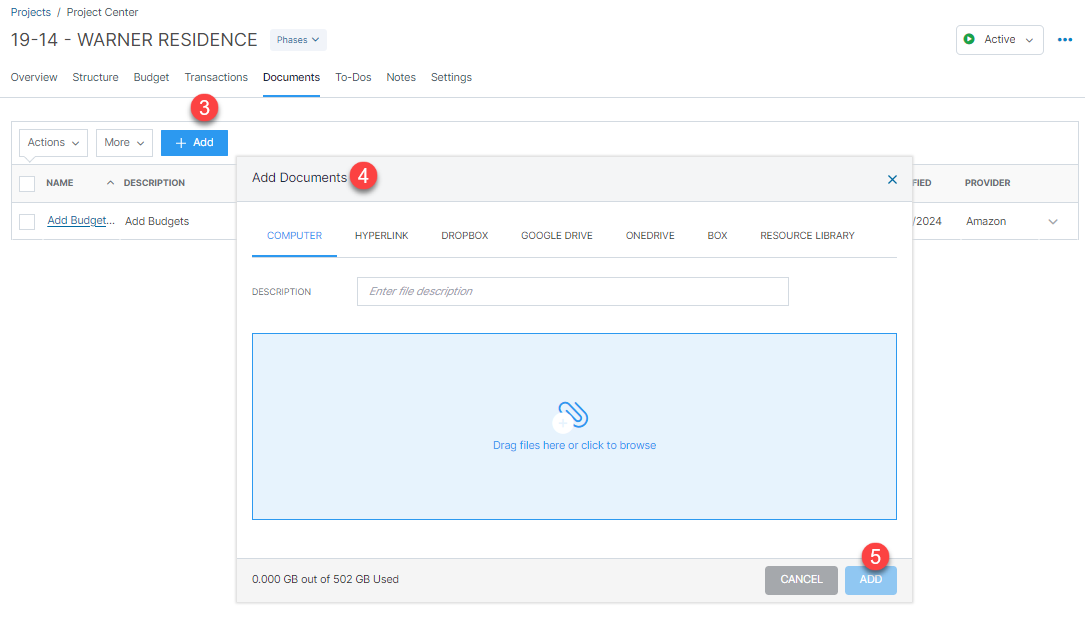Click the + Add button above the documents table
This screenshot has width=1085, height=618.
pyautogui.click(x=194, y=142)
